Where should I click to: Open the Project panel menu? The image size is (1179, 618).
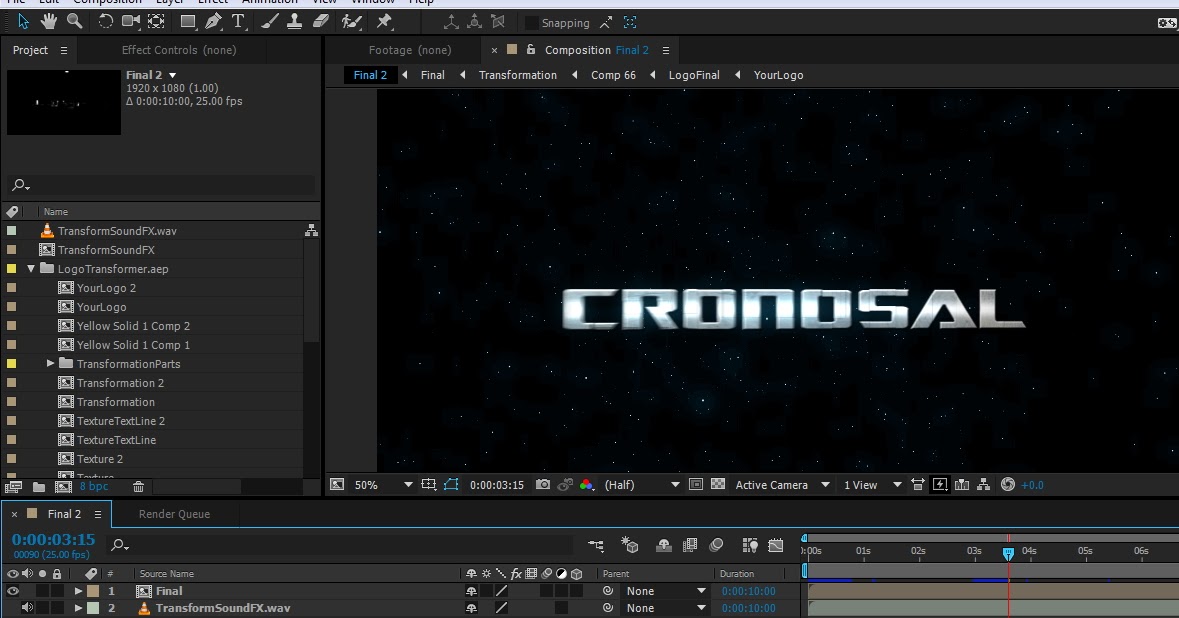[64, 50]
